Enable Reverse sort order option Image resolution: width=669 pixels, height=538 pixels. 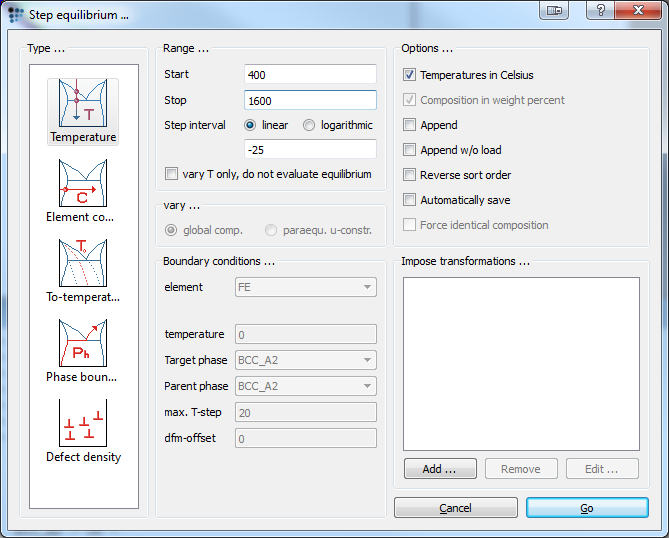[410, 175]
